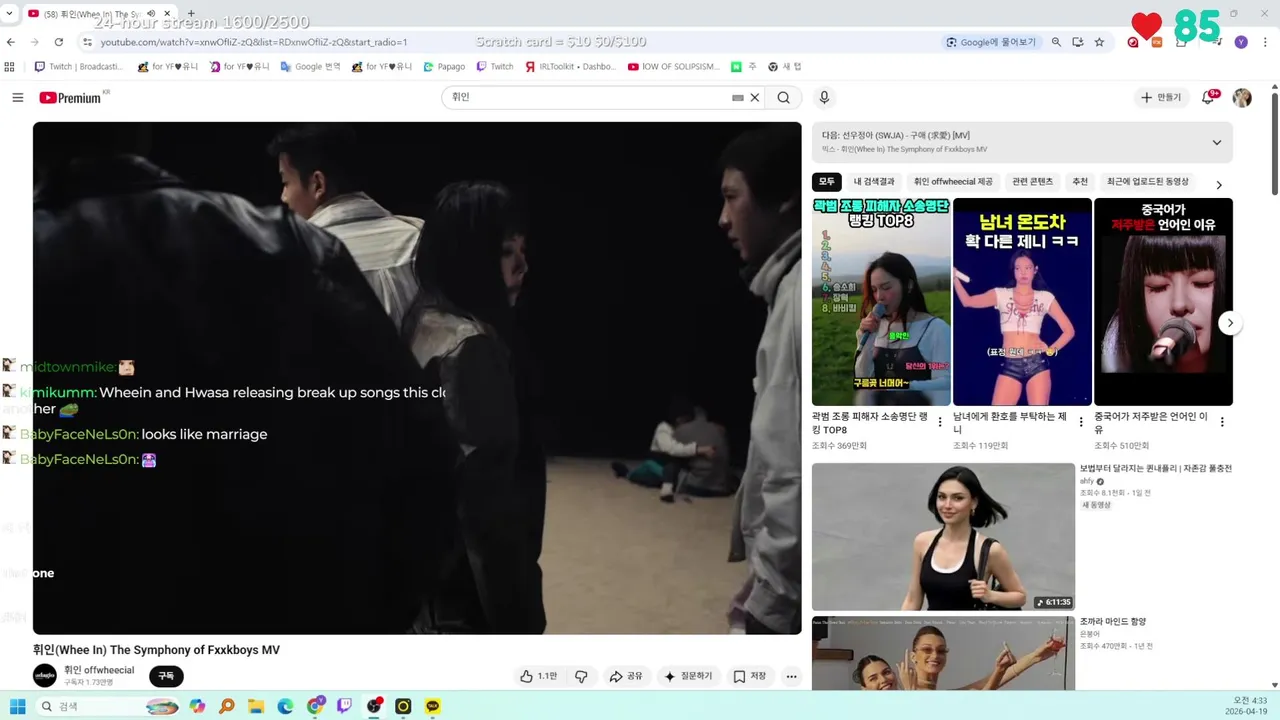
Task: Open File Explorer from the taskbar
Action: click(x=255, y=706)
